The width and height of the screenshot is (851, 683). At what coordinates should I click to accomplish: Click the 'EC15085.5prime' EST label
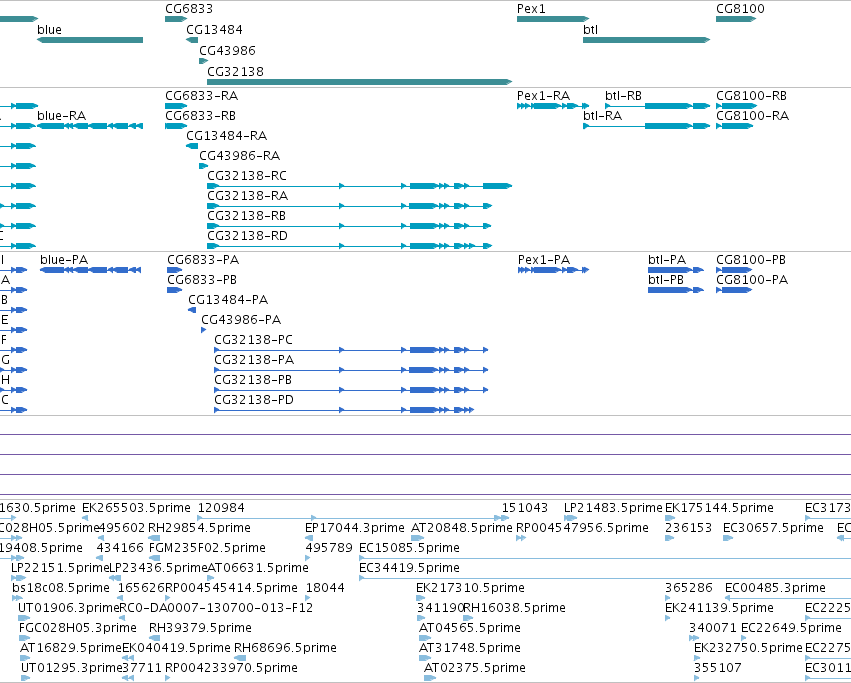pos(410,548)
